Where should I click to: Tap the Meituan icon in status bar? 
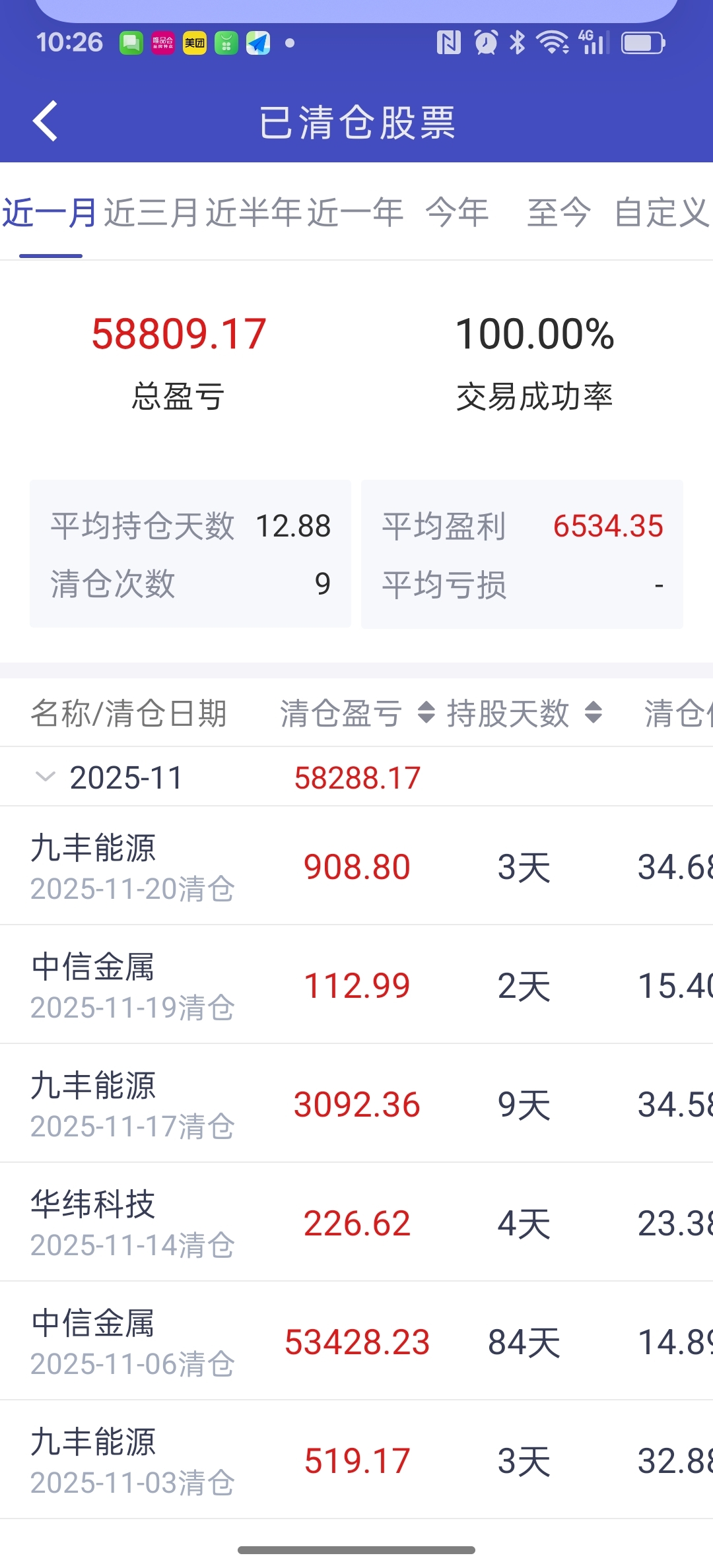194,44
